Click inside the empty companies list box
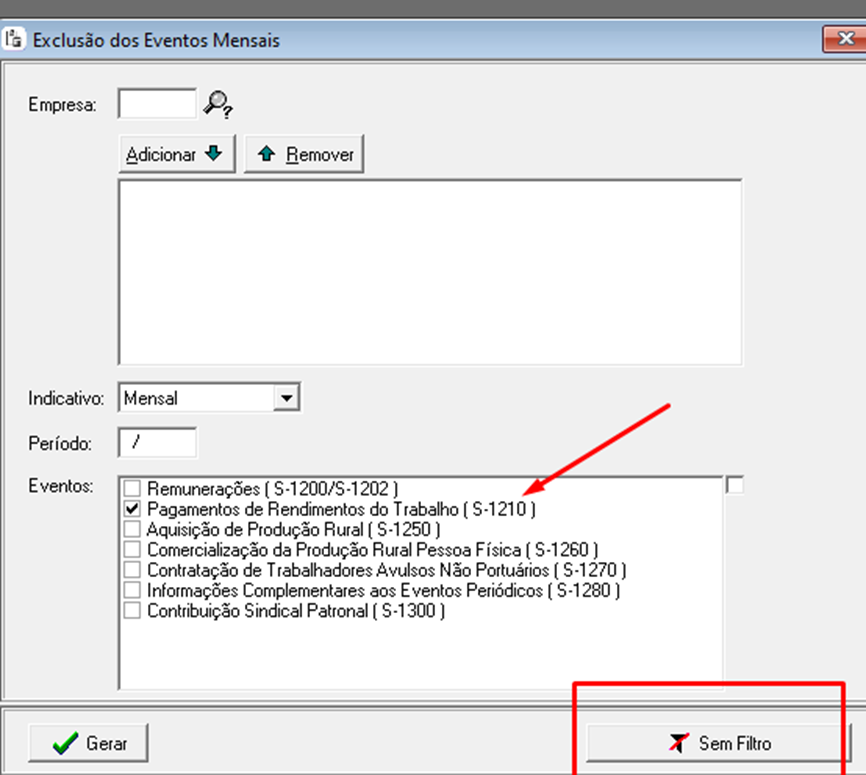866x775 pixels. (430, 272)
